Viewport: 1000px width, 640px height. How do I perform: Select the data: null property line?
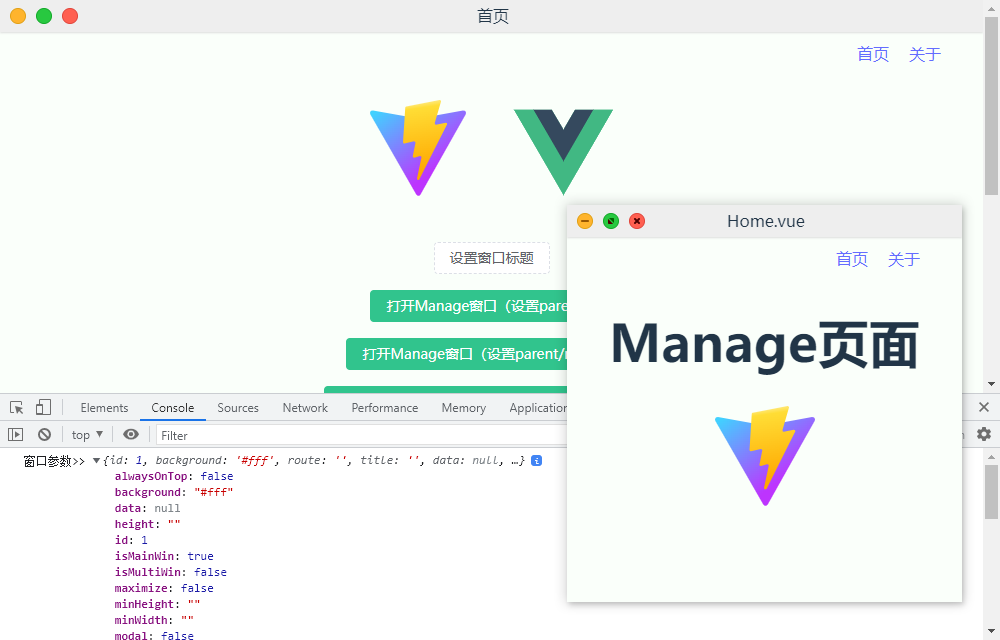(147, 508)
